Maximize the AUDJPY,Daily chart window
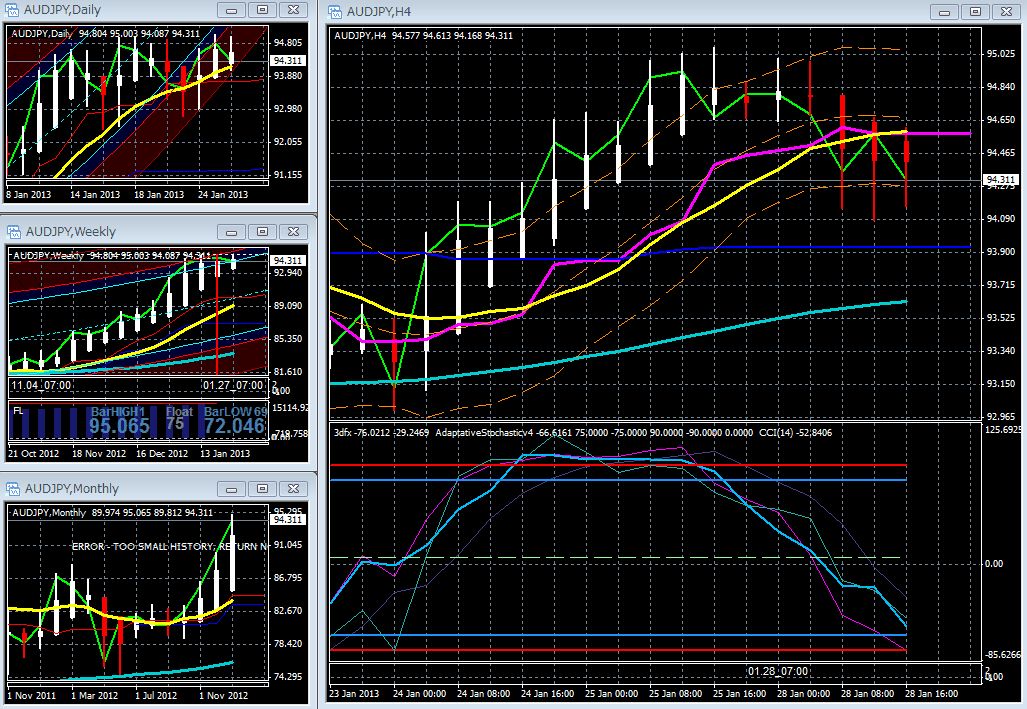This screenshot has height=709, width=1027. pos(263,10)
